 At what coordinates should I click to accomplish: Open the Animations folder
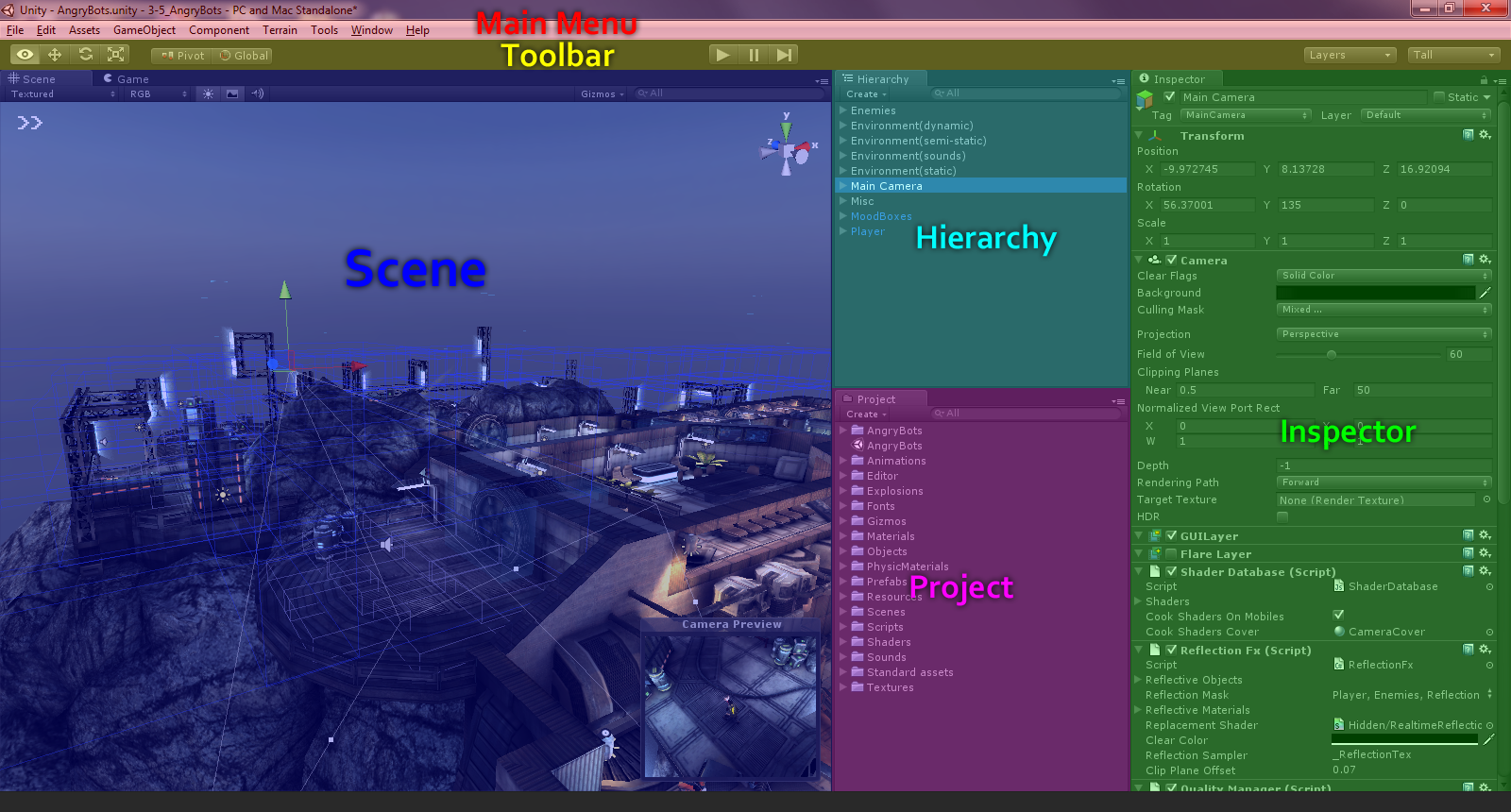896,461
